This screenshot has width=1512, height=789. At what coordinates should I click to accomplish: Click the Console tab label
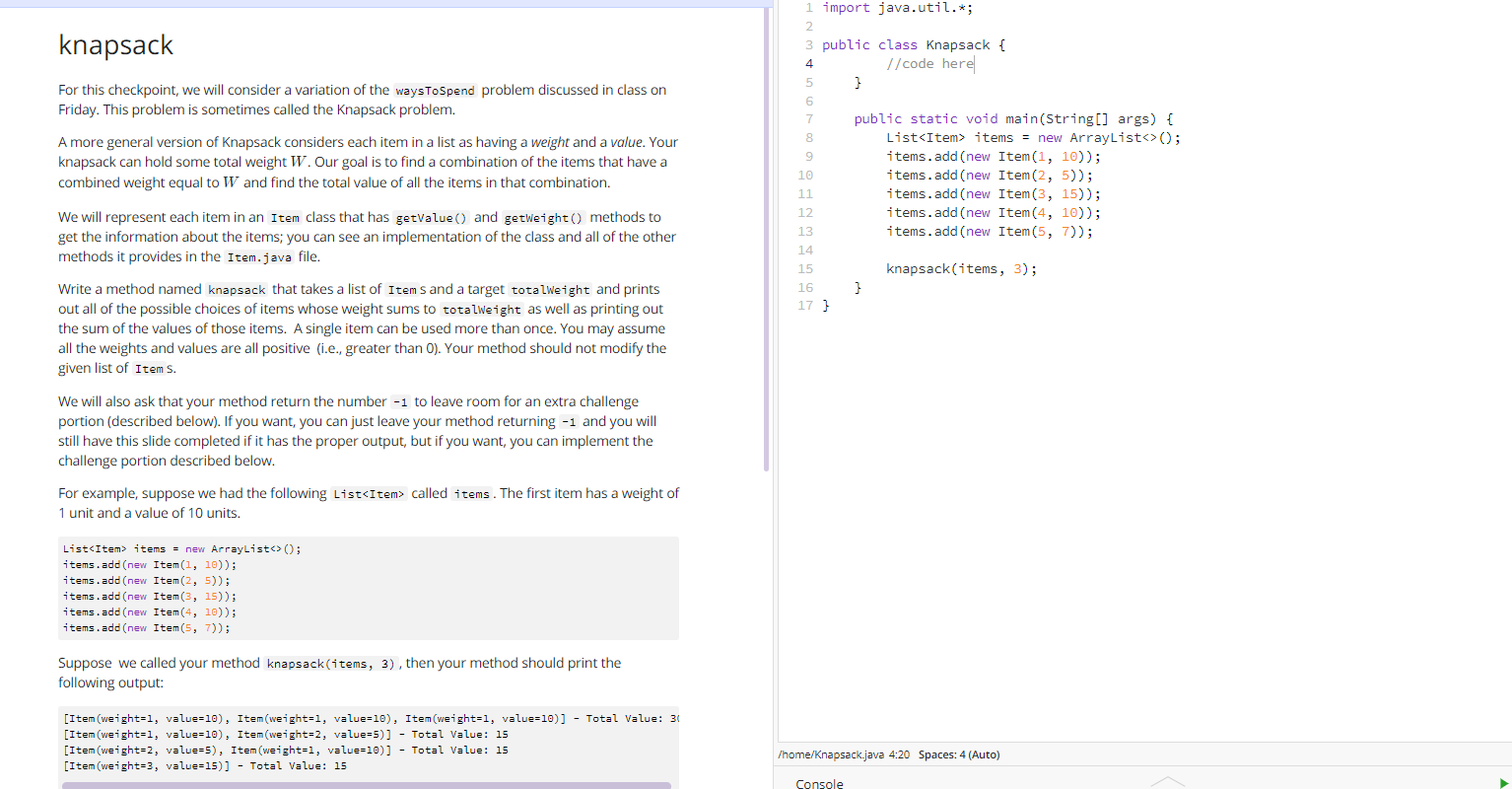pos(819,783)
